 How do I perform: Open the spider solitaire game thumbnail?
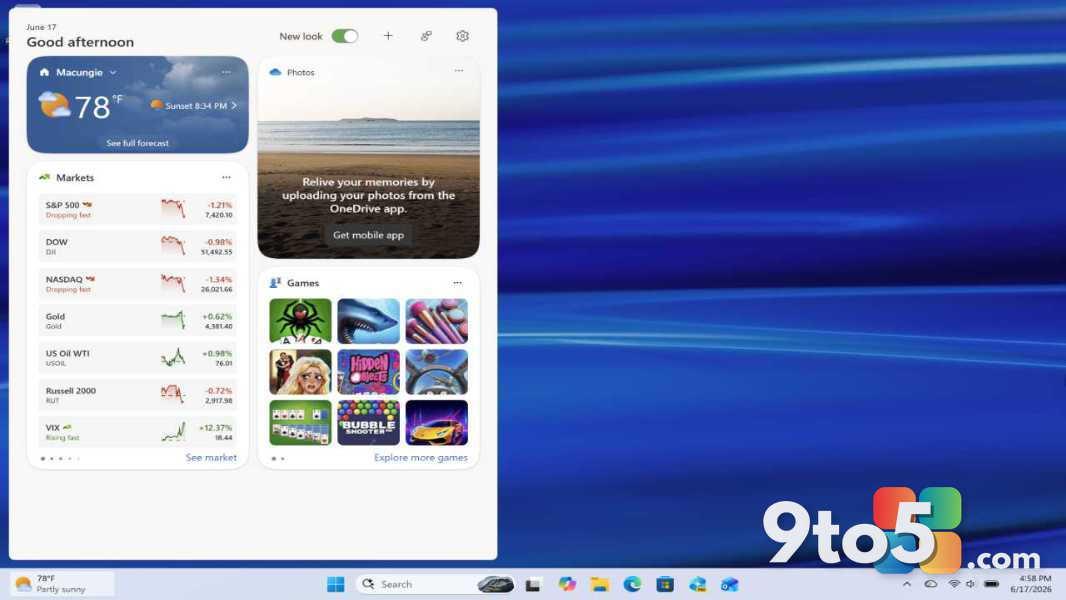(300, 321)
